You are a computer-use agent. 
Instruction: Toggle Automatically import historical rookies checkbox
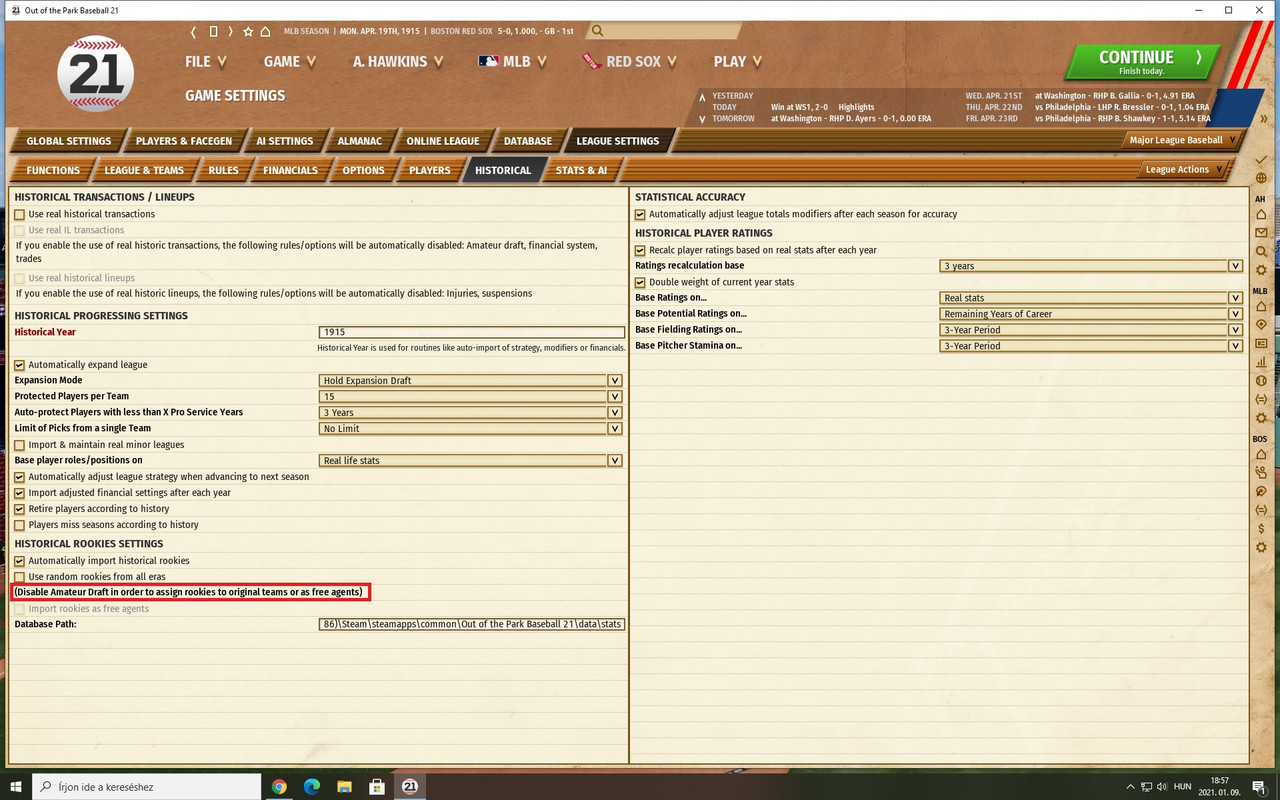coord(20,561)
